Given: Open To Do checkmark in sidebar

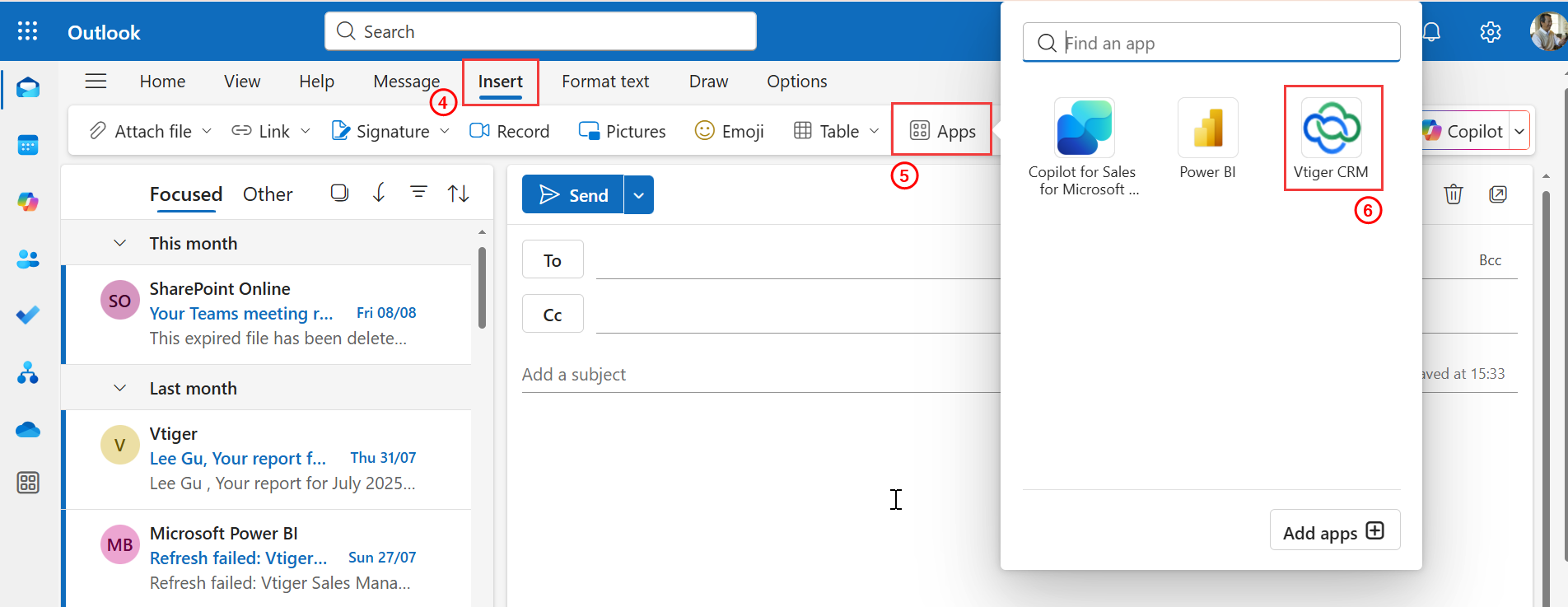Looking at the screenshot, I should point(28,315).
